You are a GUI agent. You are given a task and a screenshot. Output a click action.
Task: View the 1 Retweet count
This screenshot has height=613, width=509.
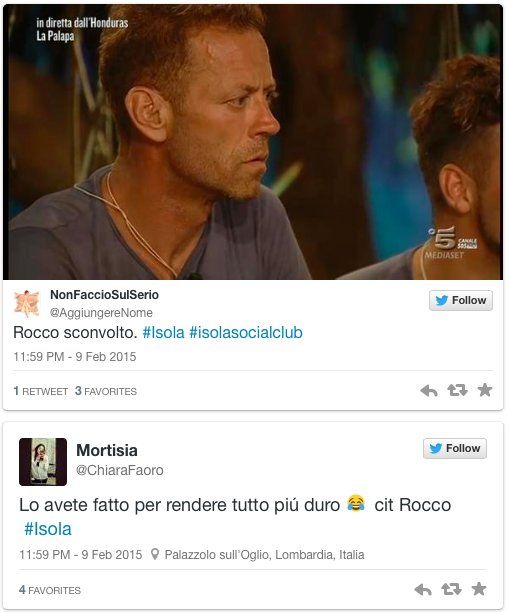(41, 391)
